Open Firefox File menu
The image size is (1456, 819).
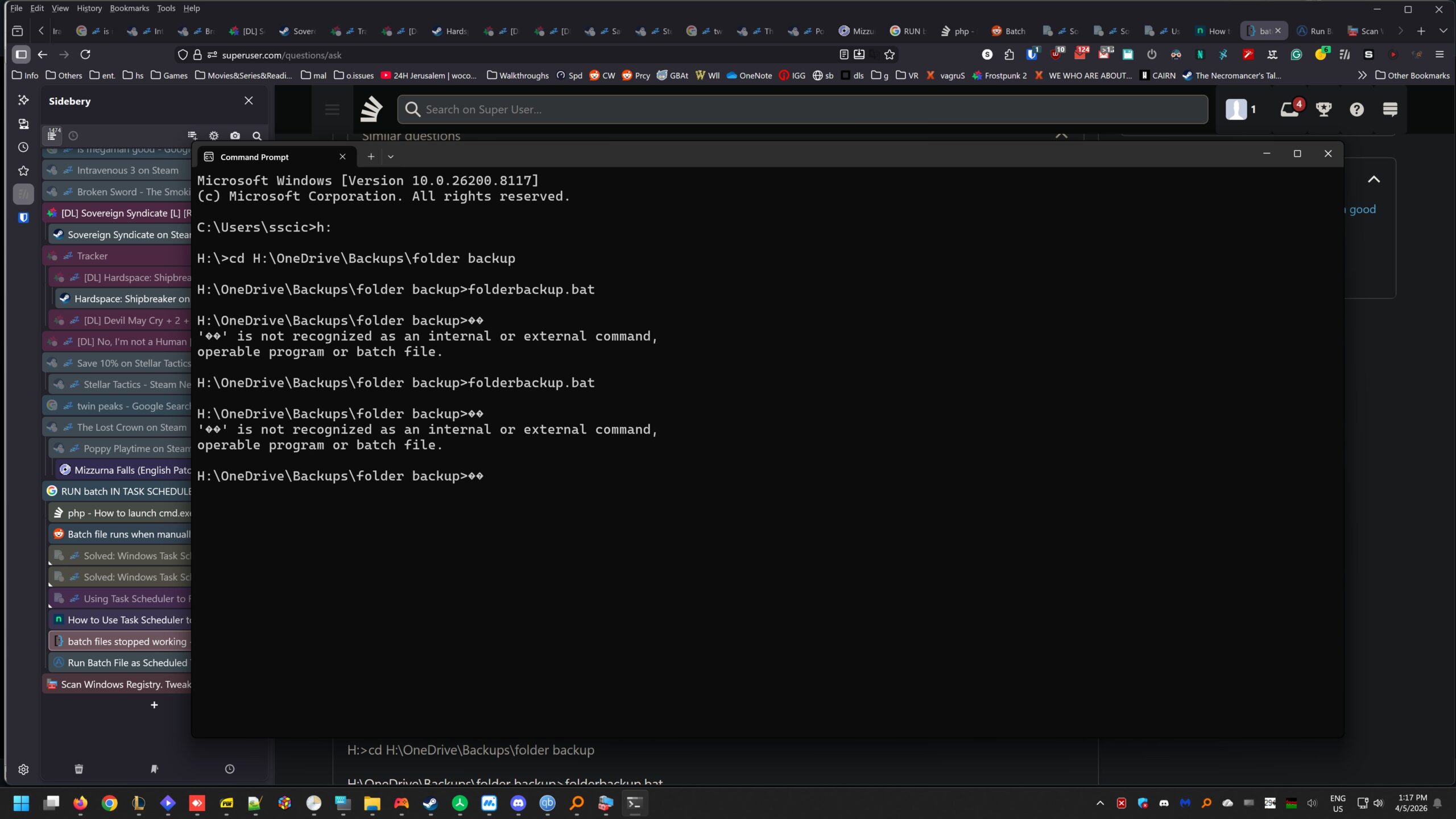[x=16, y=8]
